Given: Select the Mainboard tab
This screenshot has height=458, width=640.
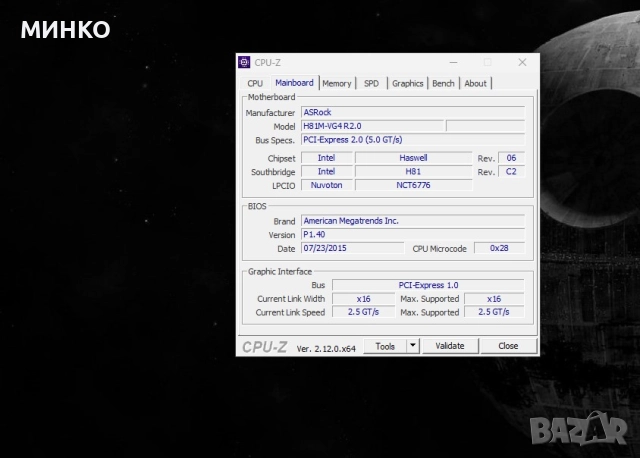Looking at the screenshot, I should pos(294,83).
